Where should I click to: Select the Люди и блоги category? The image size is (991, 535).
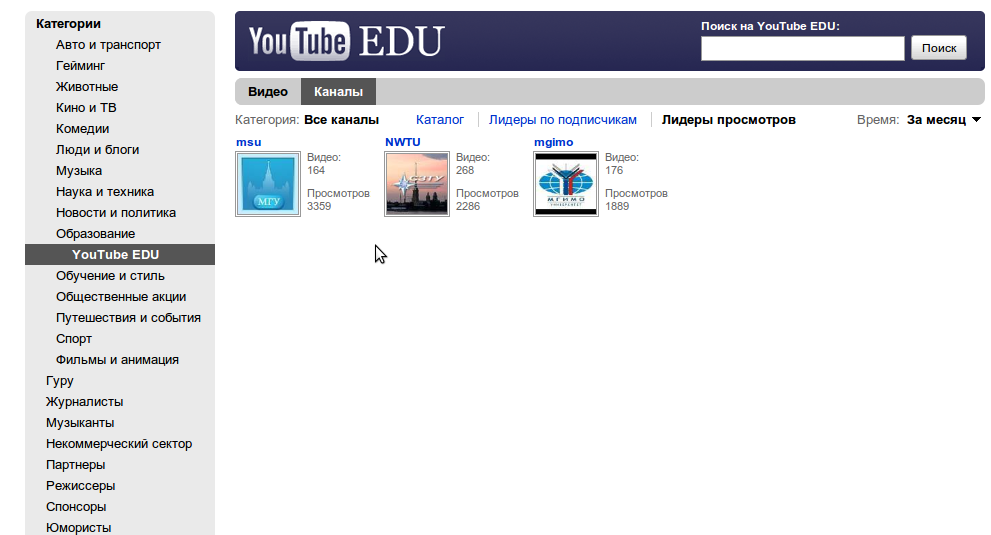[97, 150]
